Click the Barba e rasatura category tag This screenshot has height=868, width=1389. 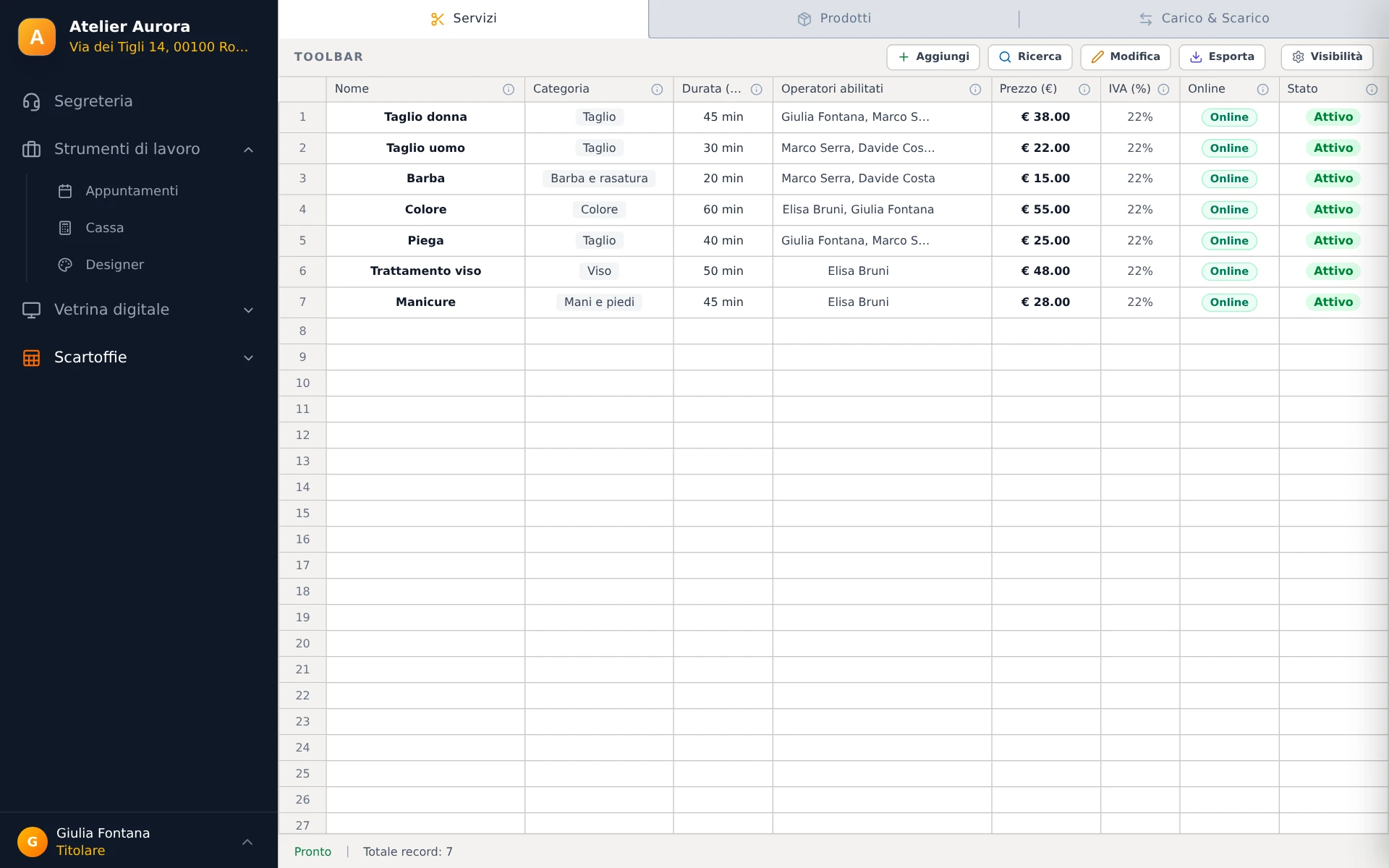click(599, 179)
